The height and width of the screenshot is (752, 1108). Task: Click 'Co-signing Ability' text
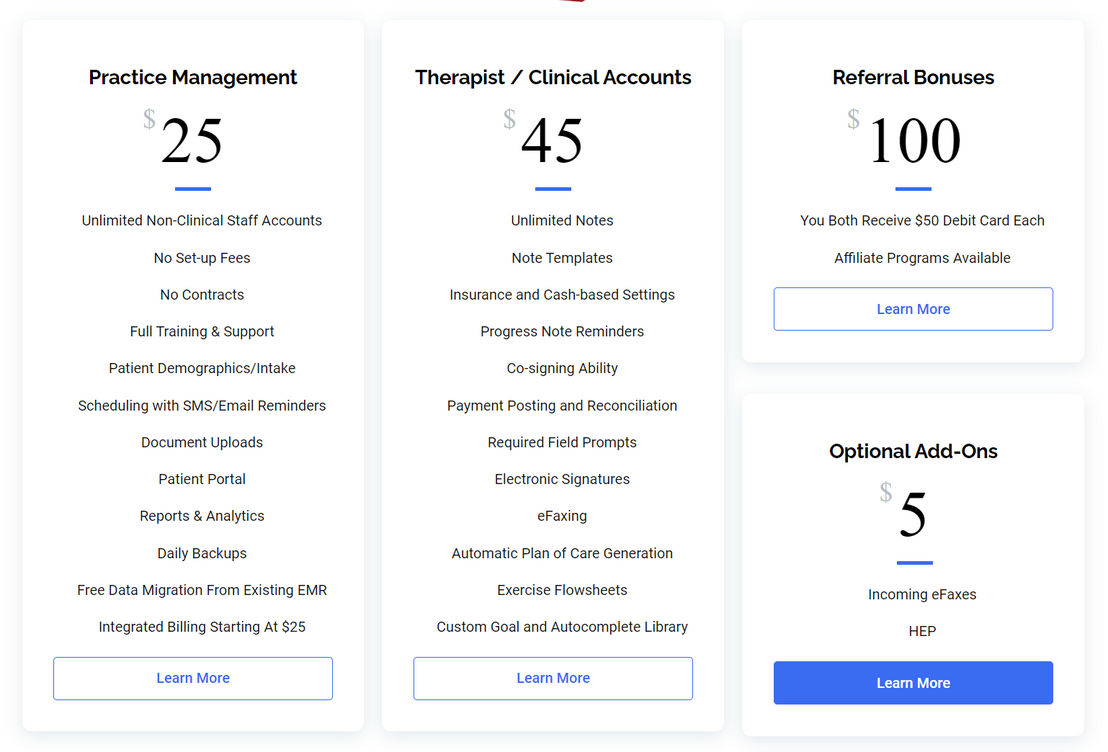tap(562, 368)
